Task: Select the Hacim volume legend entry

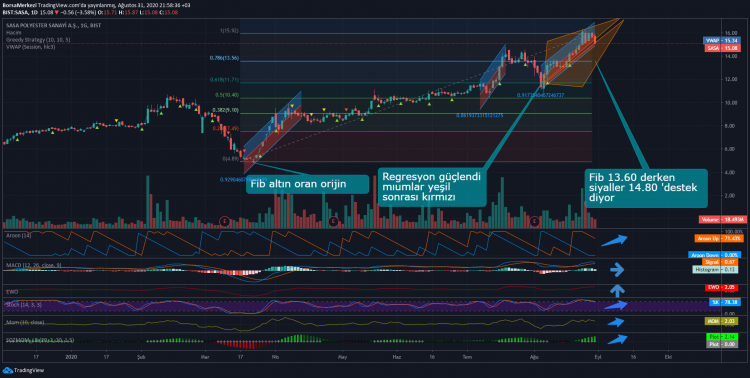Action: coord(13,33)
